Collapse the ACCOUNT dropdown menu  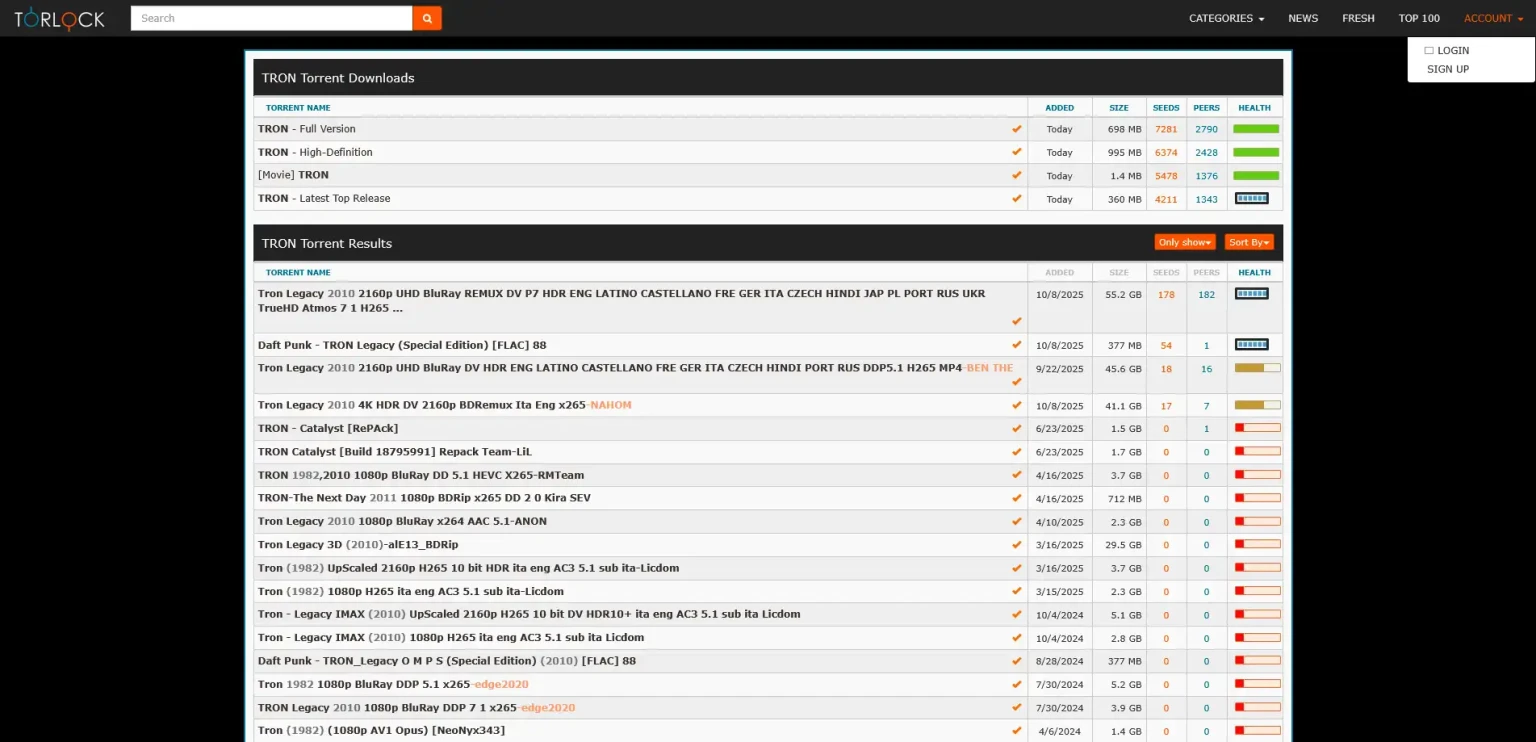(1493, 18)
